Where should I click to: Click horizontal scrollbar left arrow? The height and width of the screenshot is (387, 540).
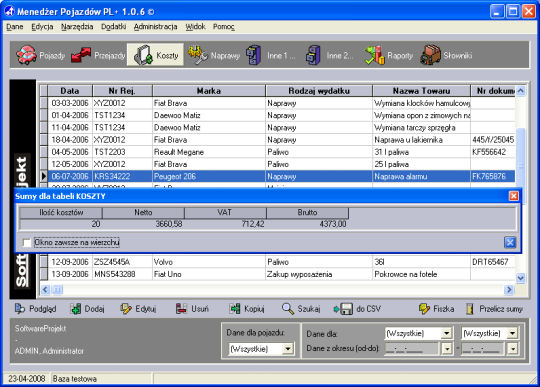45,290
